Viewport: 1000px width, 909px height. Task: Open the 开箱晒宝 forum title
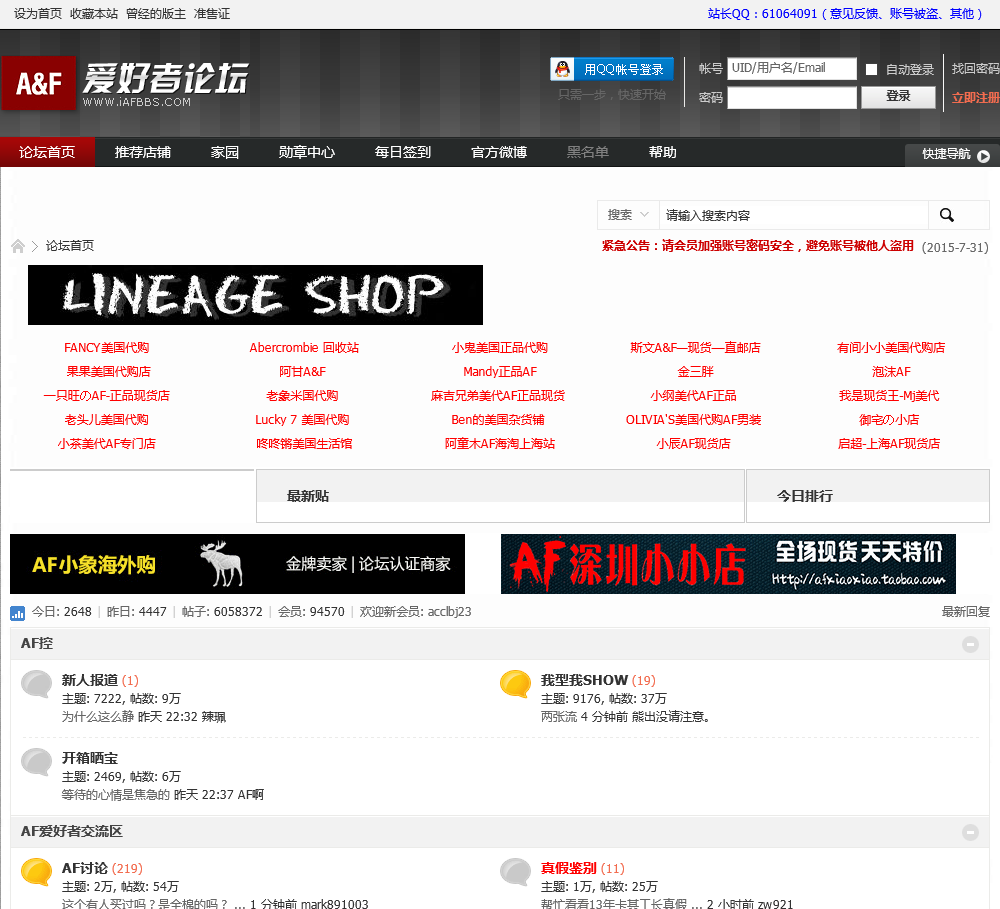90,758
